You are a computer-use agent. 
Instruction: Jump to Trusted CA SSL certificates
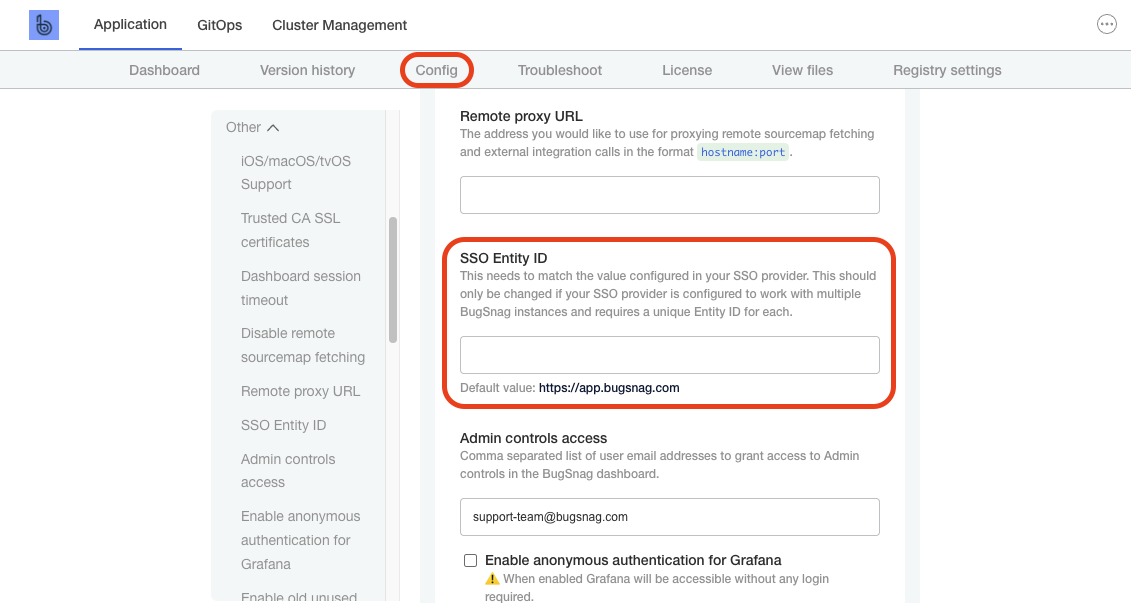pos(291,230)
